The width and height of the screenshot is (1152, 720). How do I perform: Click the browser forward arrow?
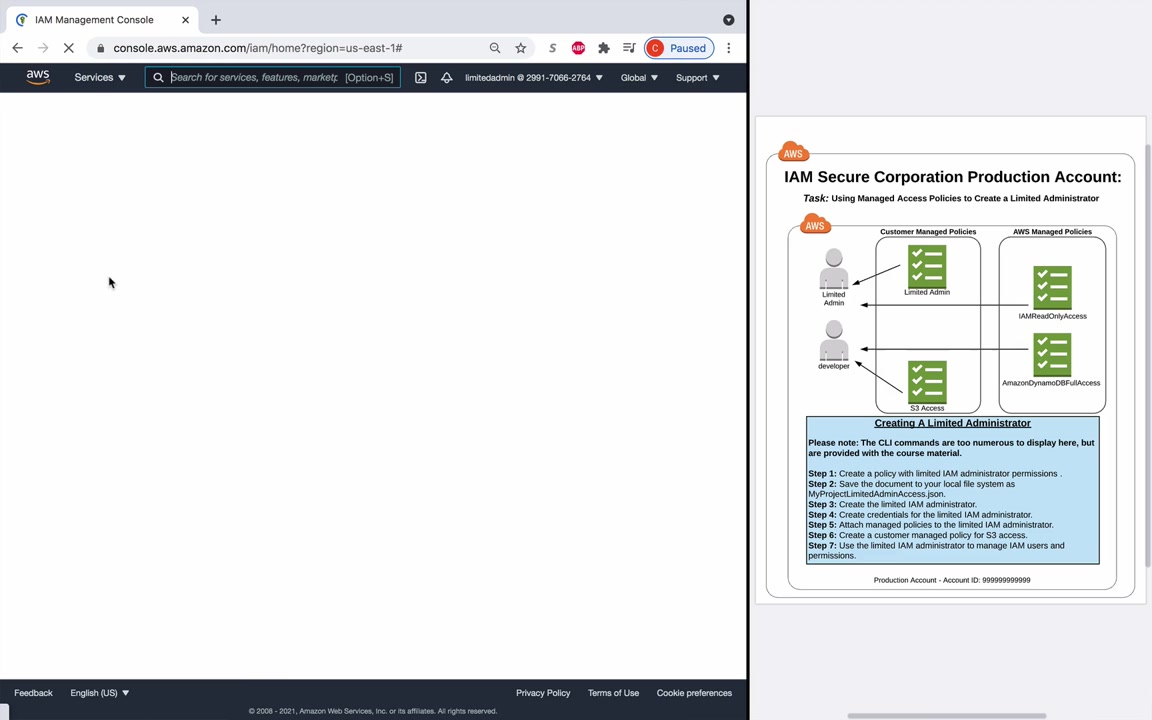pos(43,48)
